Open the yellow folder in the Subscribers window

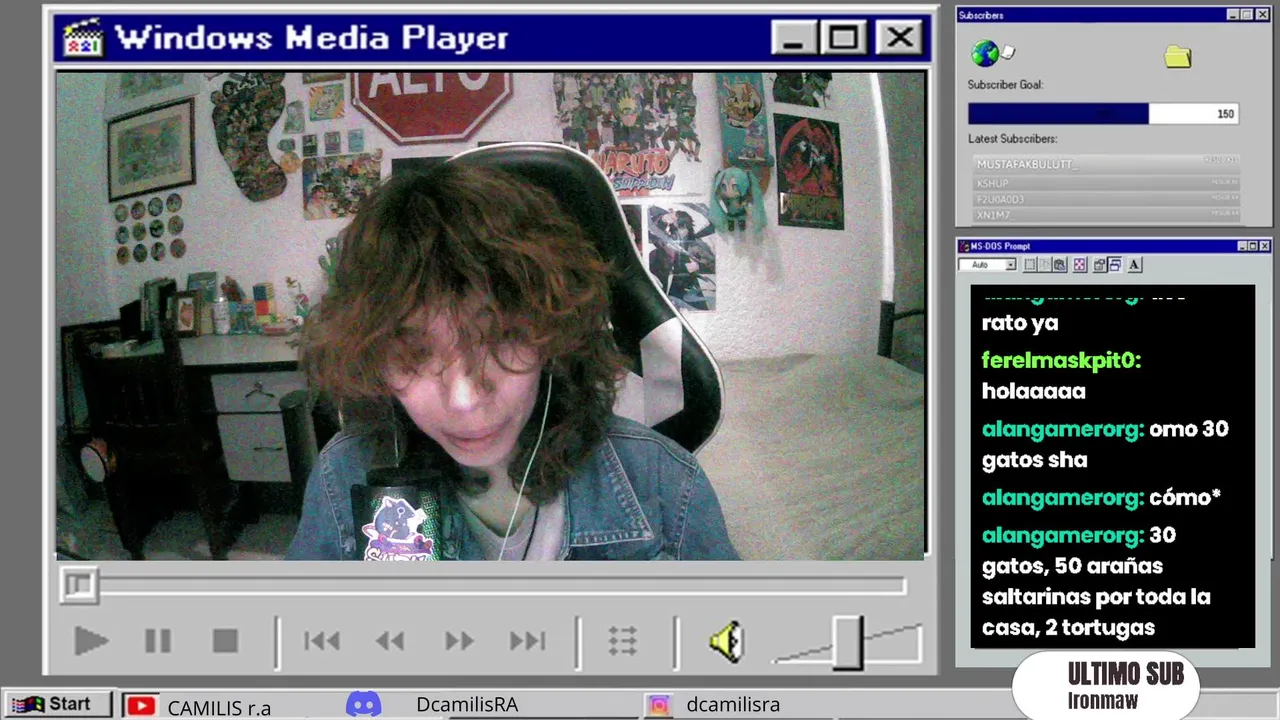tap(1178, 57)
